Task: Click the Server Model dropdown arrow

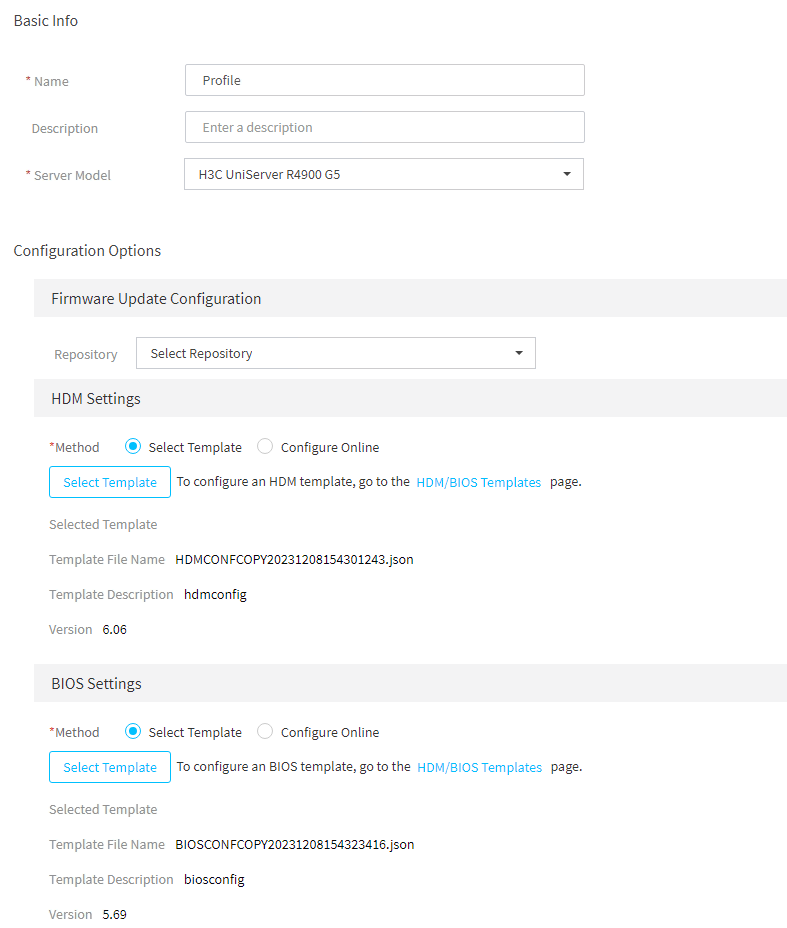Action: pos(566,174)
